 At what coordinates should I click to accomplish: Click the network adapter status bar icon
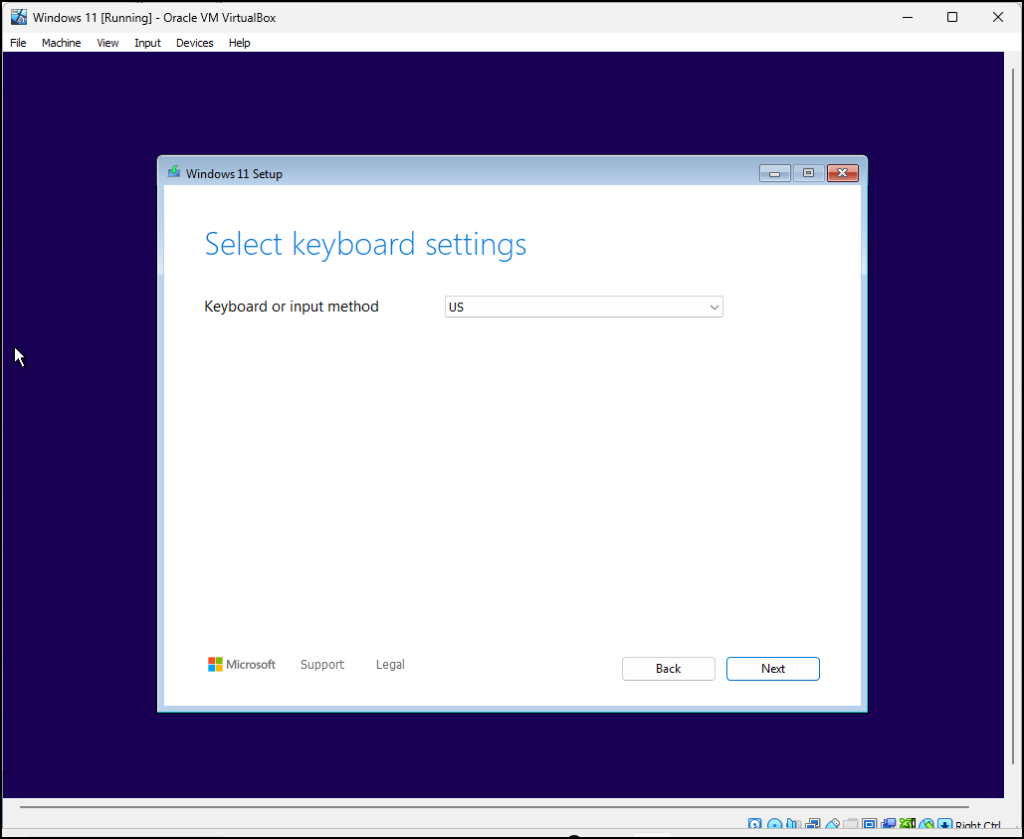pyautogui.click(x=813, y=825)
